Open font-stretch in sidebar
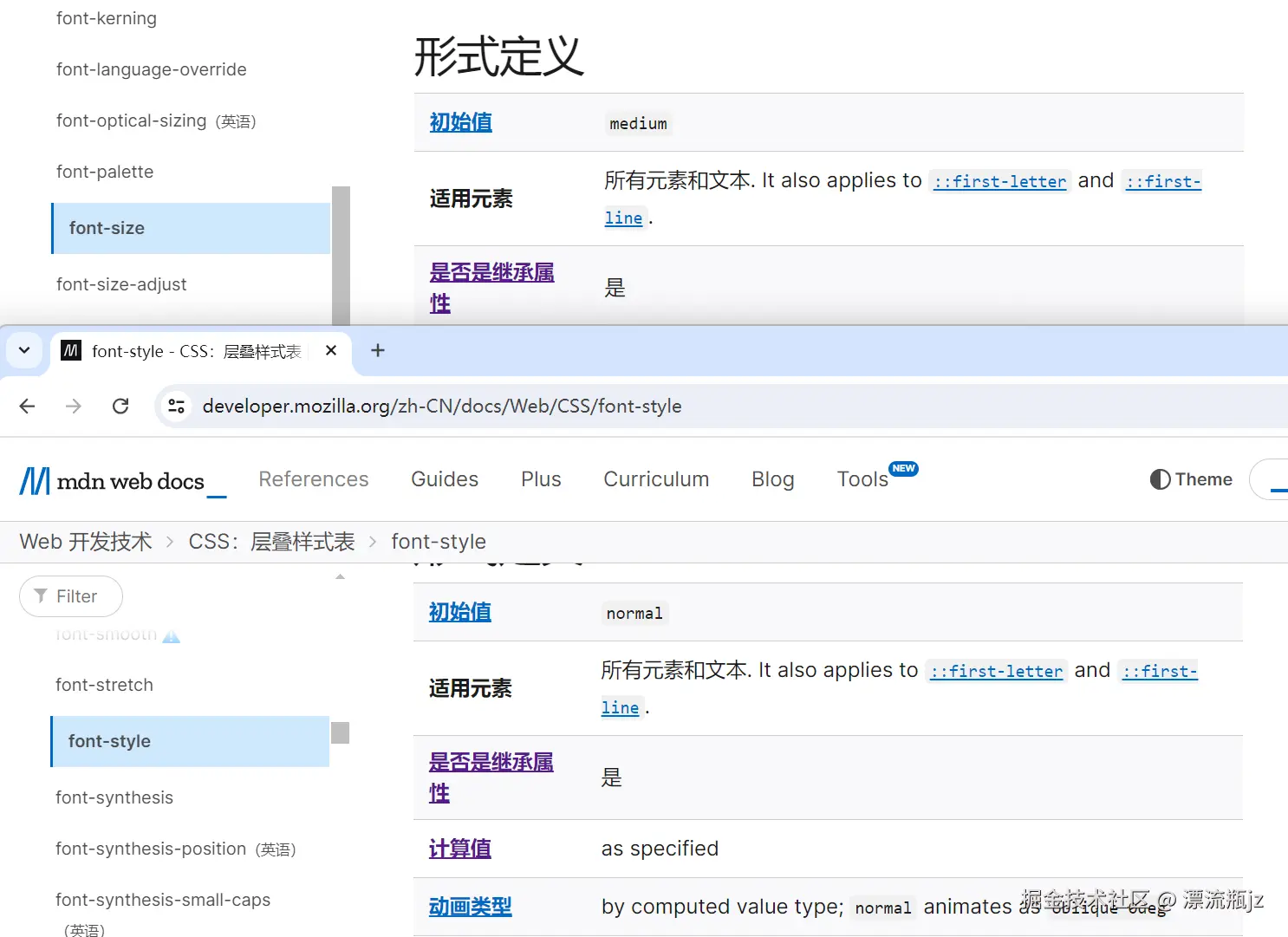This screenshot has height=937, width=1288. point(104,685)
